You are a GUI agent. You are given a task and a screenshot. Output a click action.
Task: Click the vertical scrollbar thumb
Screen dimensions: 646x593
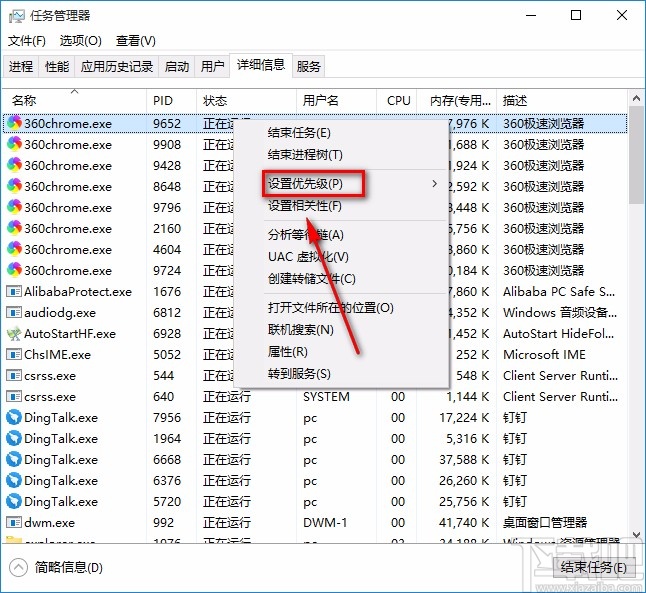[636, 155]
